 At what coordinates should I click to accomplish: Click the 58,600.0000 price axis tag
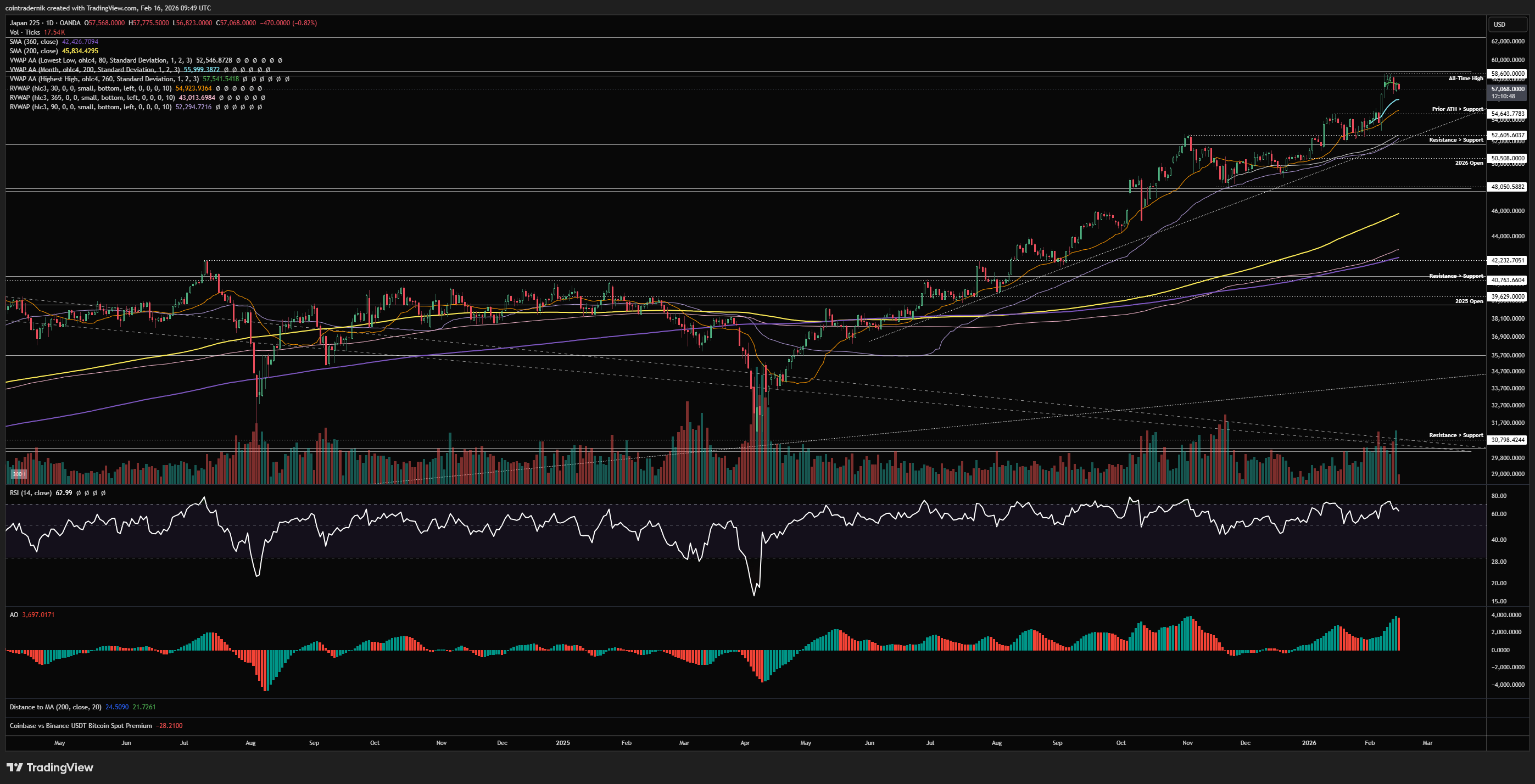[x=1508, y=74]
